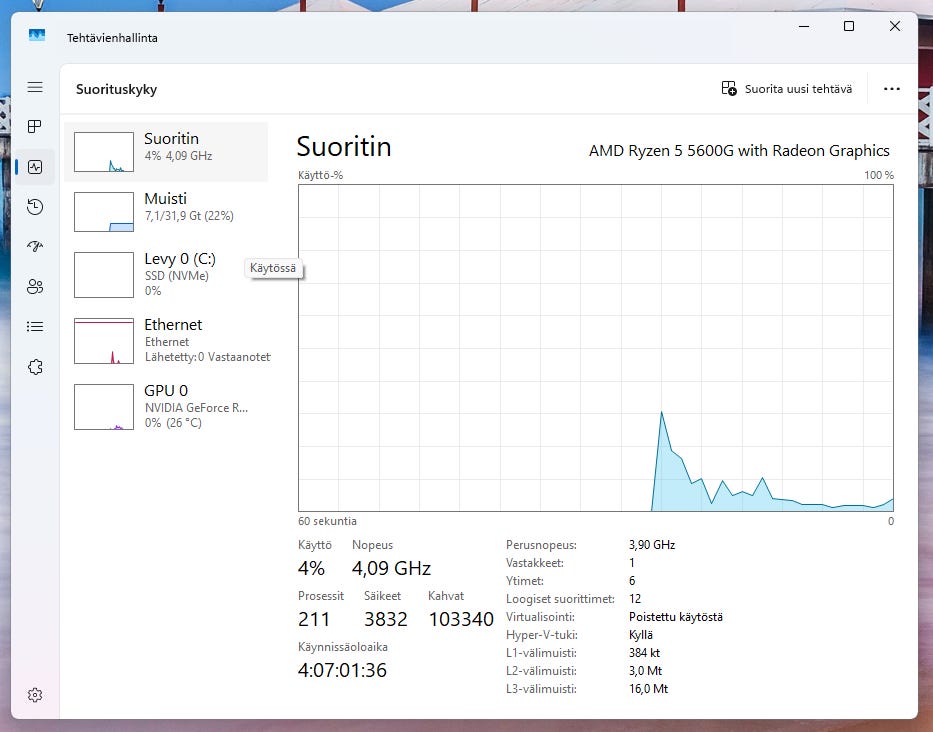View the Ethernet network entry
Viewport: 933px width, 732px height.
[166, 341]
